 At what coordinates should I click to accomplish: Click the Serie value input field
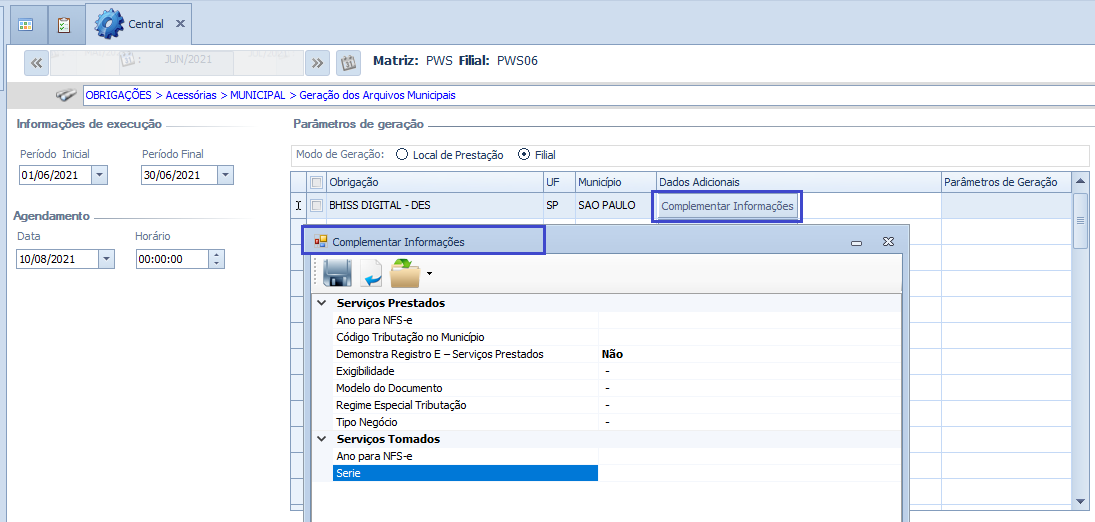[x=748, y=473]
